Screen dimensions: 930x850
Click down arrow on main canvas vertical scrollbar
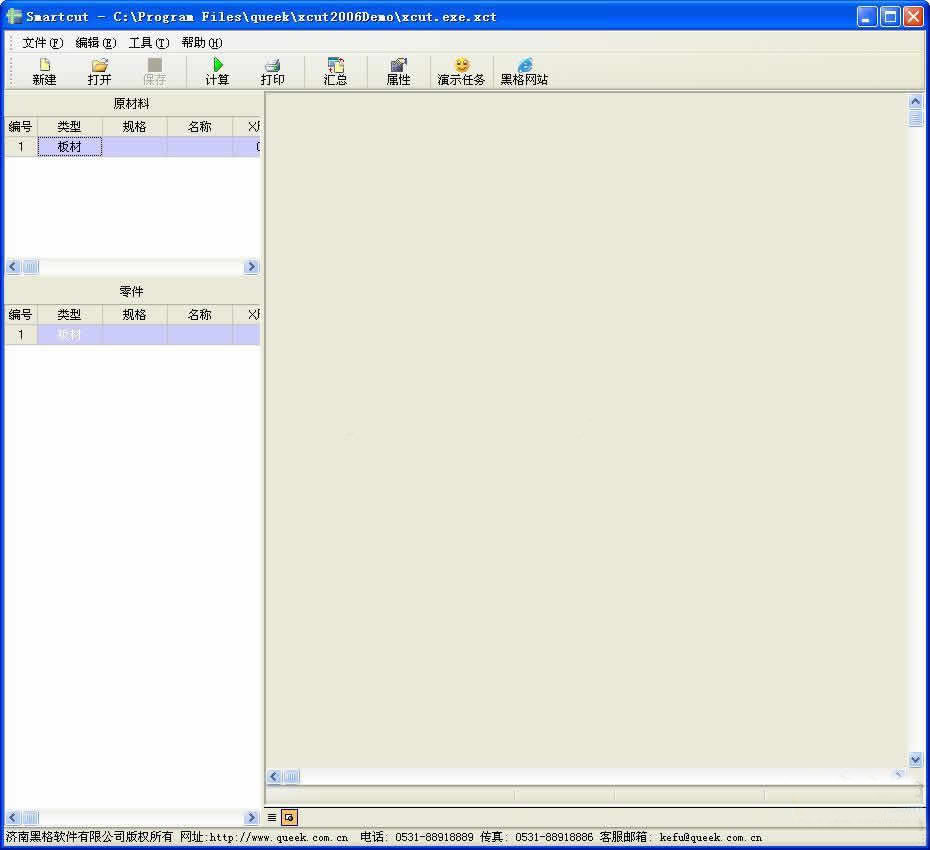915,759
